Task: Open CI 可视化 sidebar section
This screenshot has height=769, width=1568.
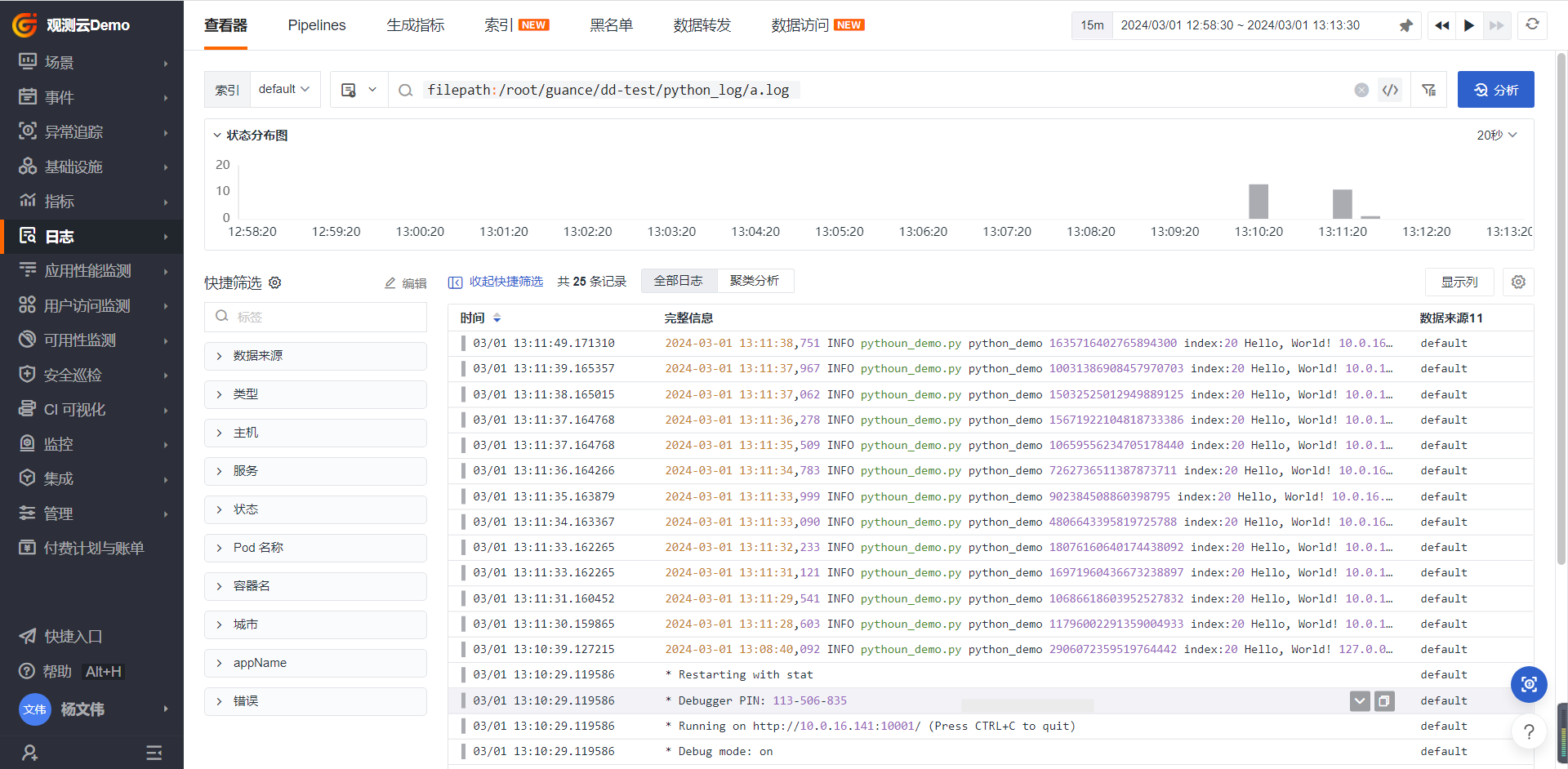Action: (91, 409)
